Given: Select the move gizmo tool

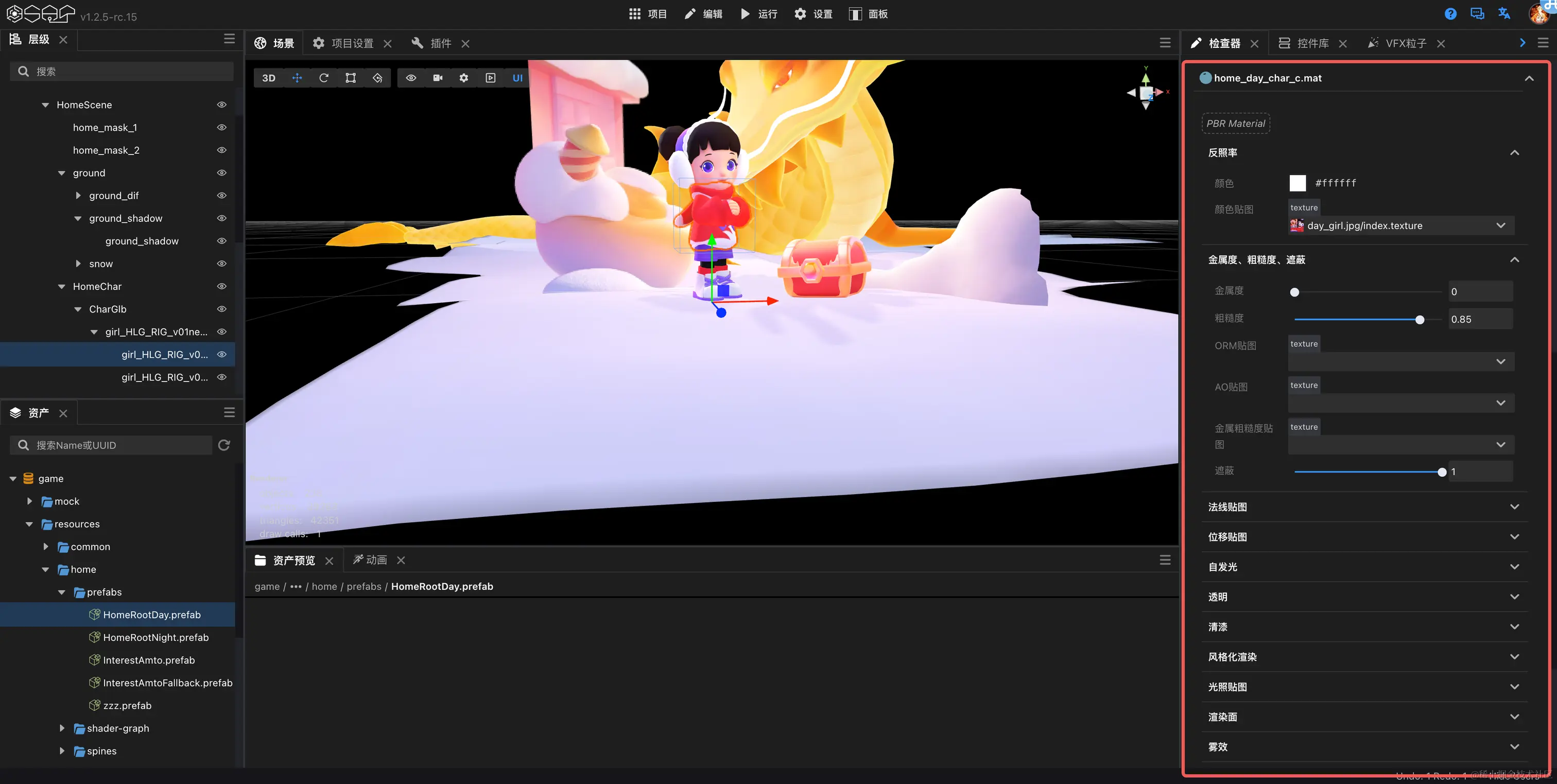Looking at the screenshot, I should point(297,78).
